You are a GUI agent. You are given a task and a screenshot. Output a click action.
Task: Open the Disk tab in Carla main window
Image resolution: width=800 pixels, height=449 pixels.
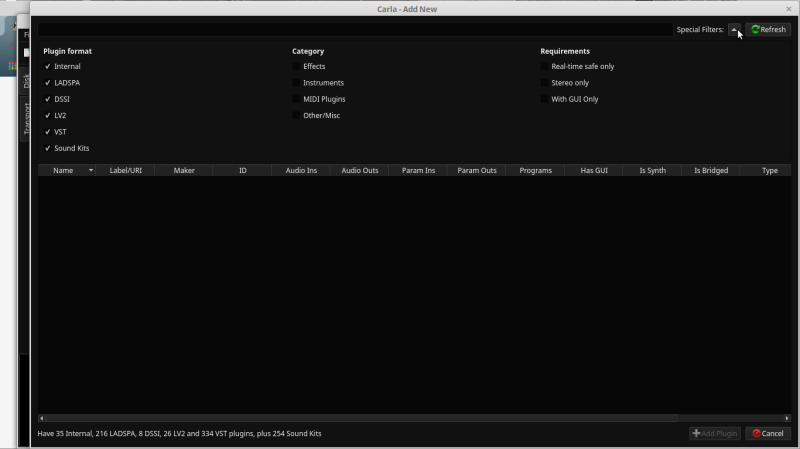point(26,81)
